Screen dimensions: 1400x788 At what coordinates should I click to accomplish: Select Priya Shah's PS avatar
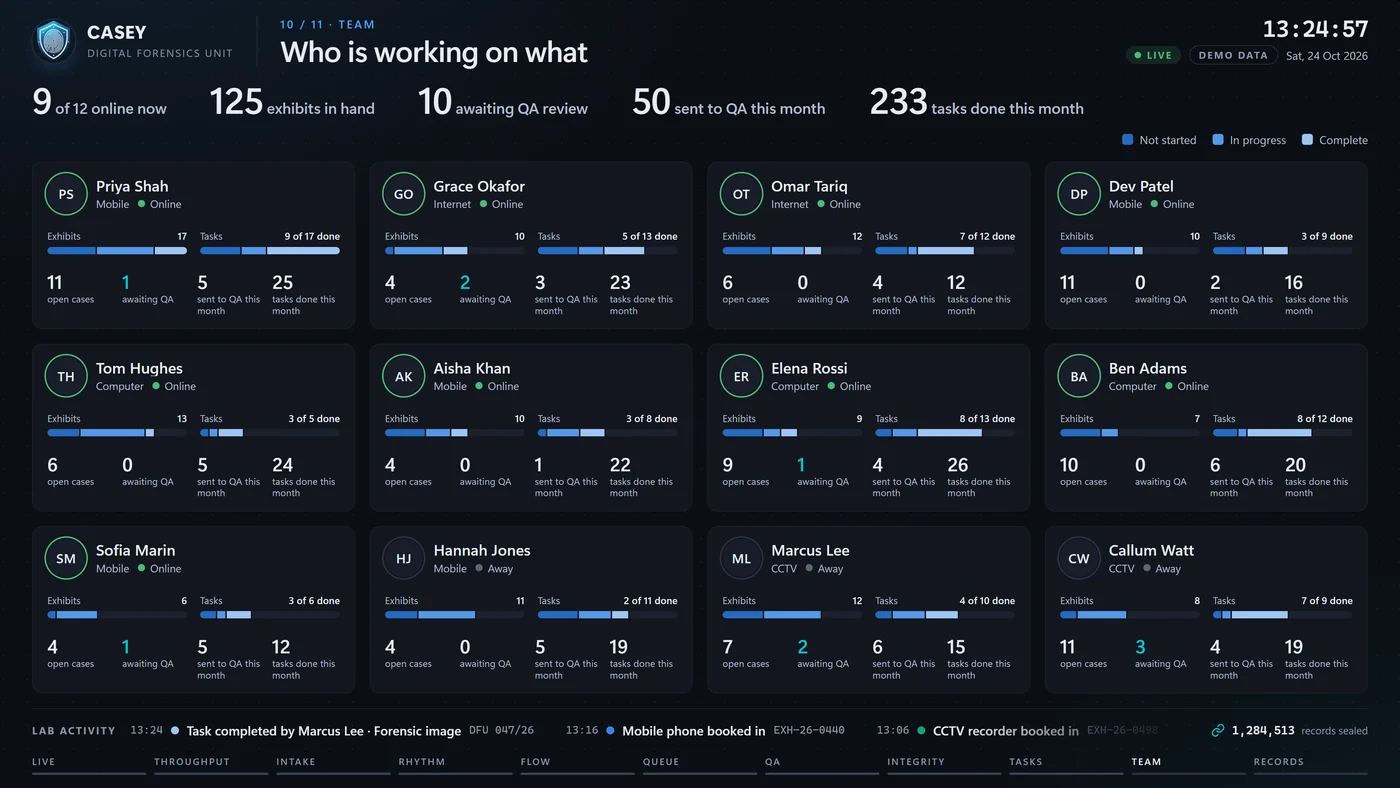click(x=66, y=194)
